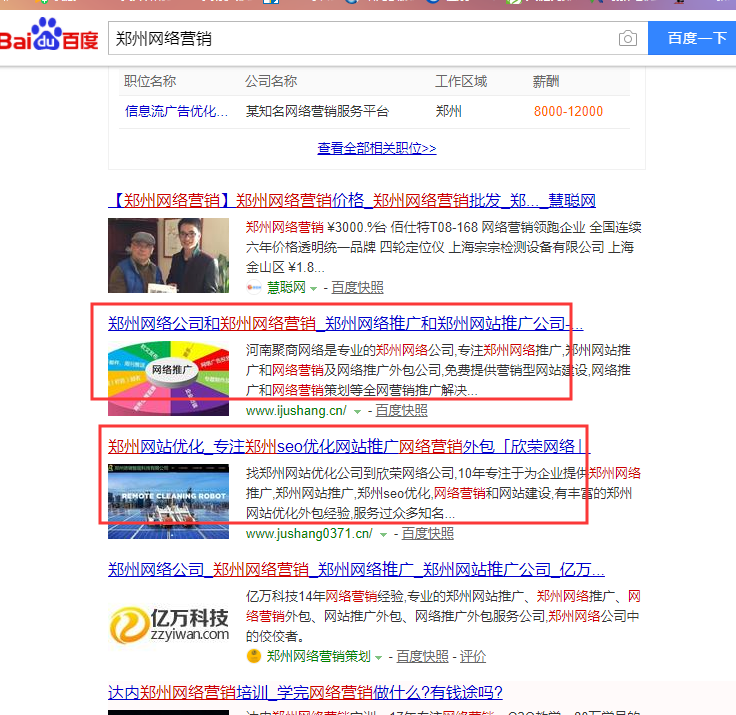Click 评价 link for 亿万科技 result

click(473, 656)
